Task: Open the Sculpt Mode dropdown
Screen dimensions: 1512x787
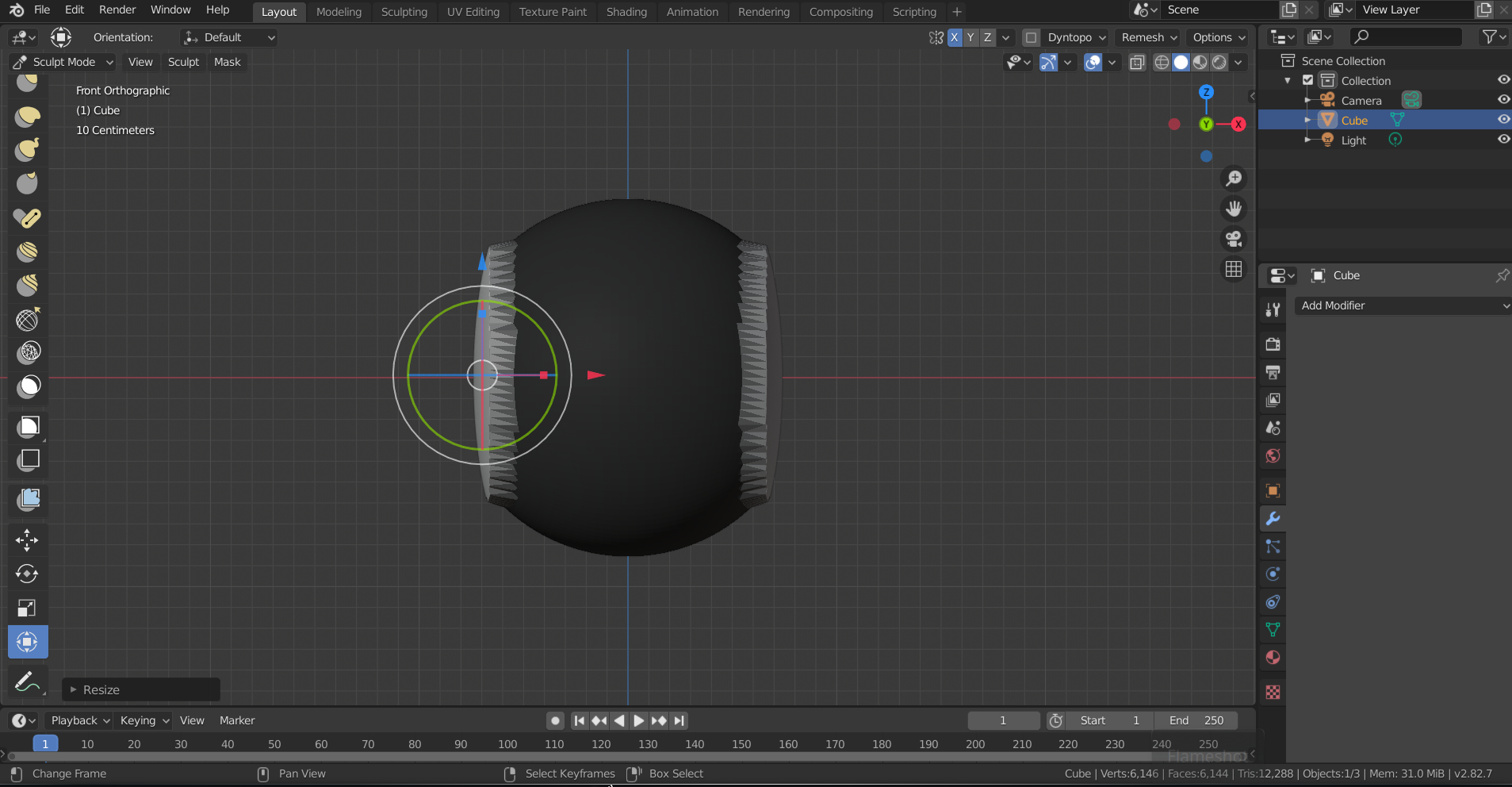Action: coord(63,62)
